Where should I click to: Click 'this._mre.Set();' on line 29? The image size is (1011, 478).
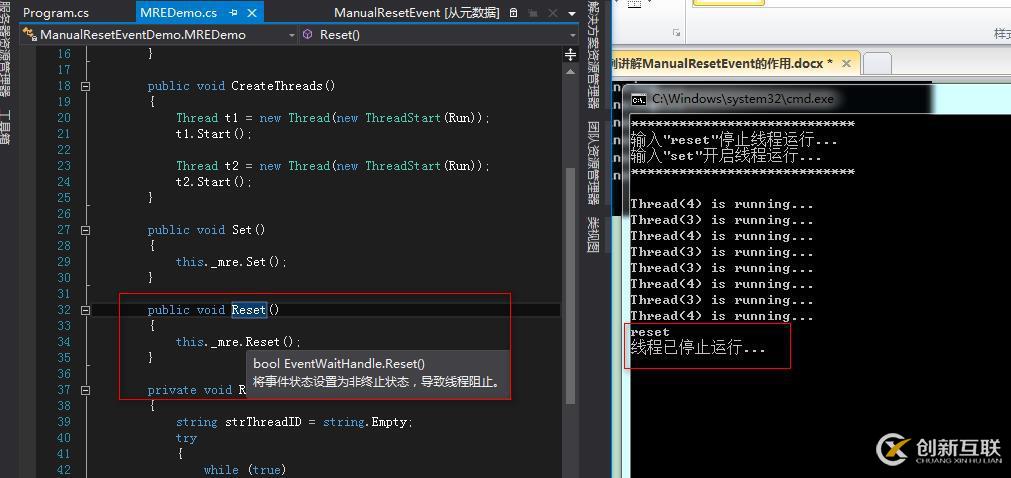point(231,261)
